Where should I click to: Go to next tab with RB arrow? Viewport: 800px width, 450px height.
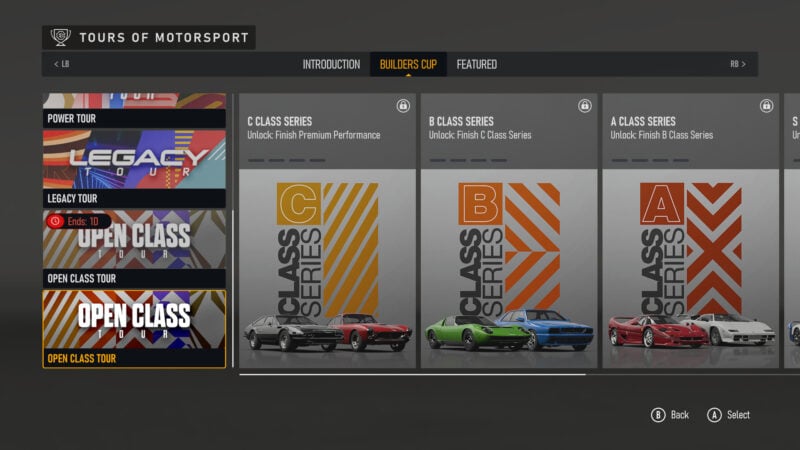pos(738,64)
